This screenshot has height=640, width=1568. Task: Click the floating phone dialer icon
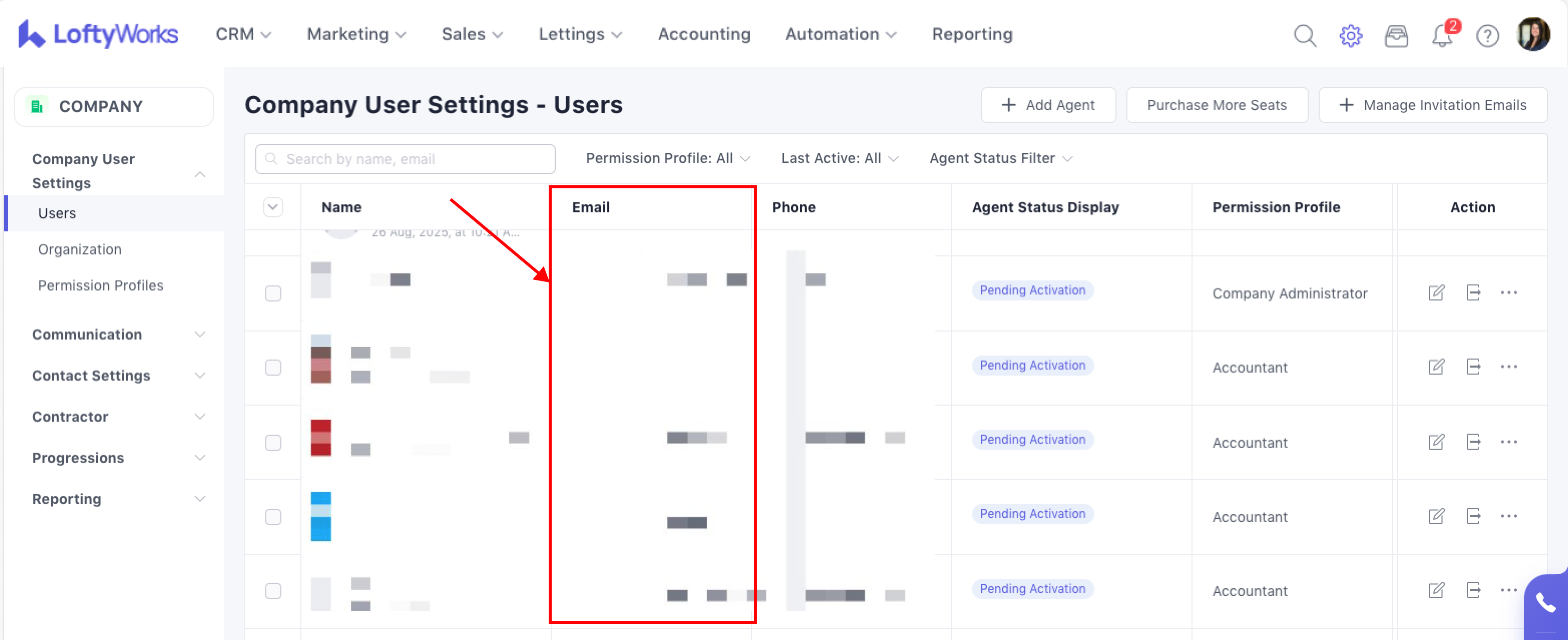(x=1545, y=603)
